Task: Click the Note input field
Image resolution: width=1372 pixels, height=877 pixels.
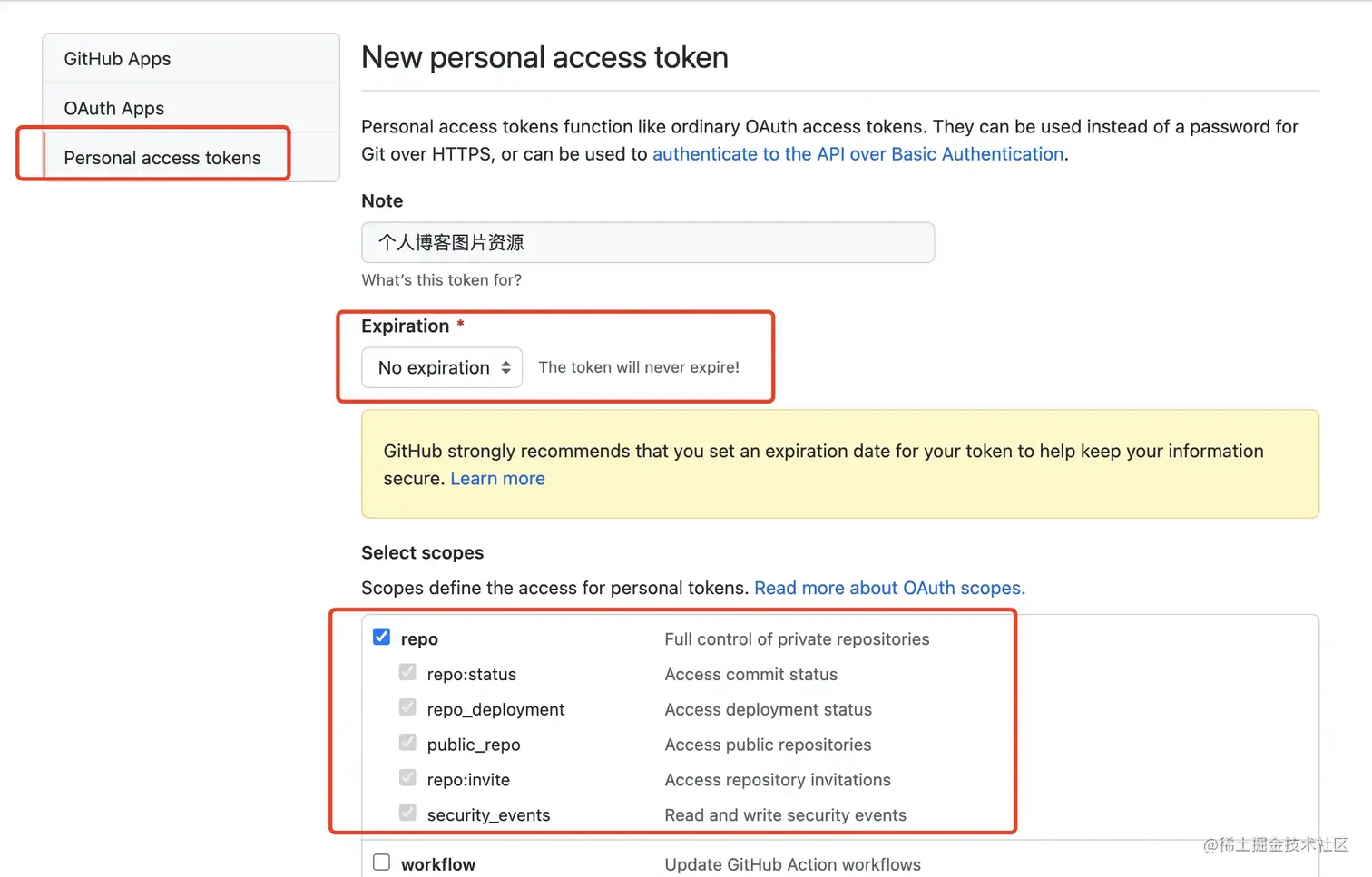Action: pos(647,242)
